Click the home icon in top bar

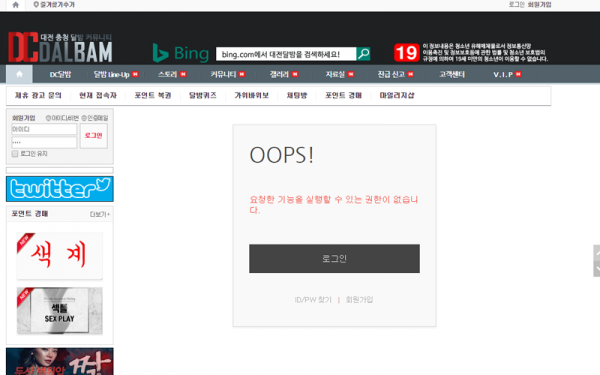[15, 5]
